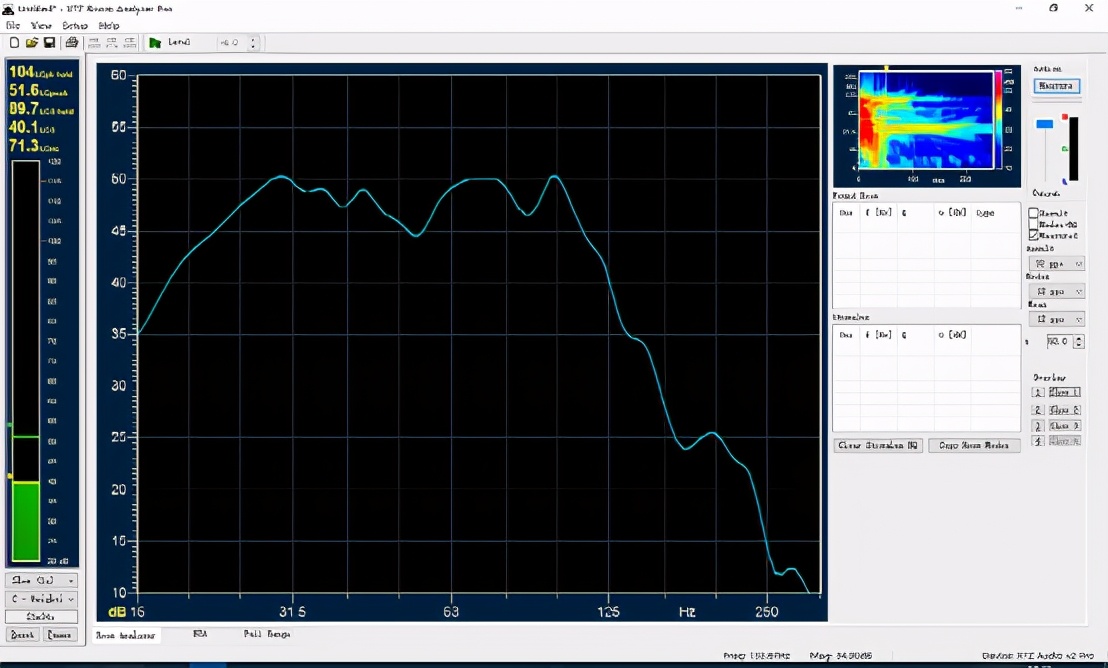Click the Print icon in the toolbar
This screenshot has width=1108, height=668.
pyautogui.click(x=71, y=42)
